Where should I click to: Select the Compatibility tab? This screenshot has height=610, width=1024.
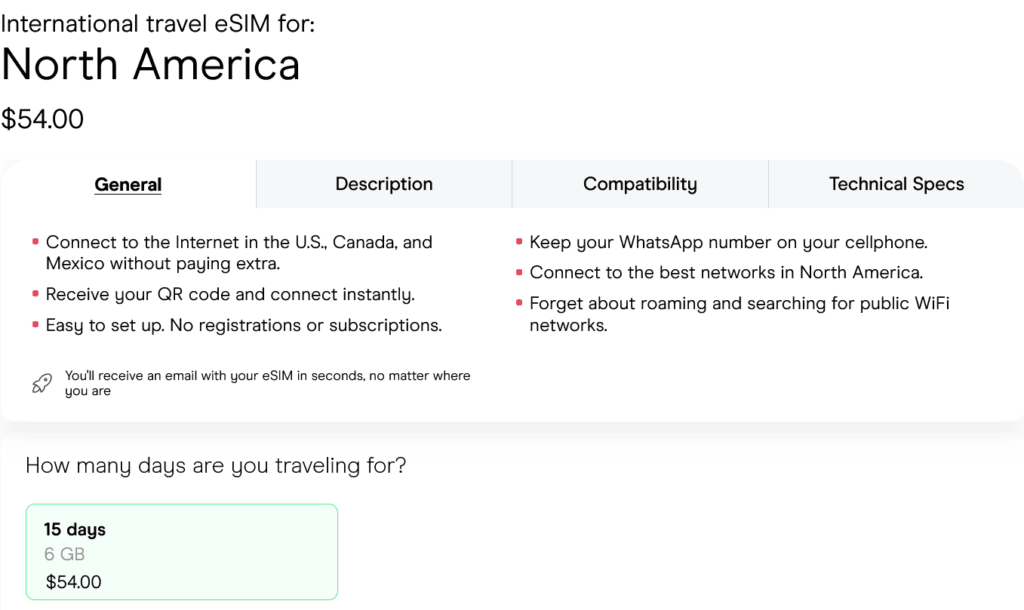[x=640, y=184]
